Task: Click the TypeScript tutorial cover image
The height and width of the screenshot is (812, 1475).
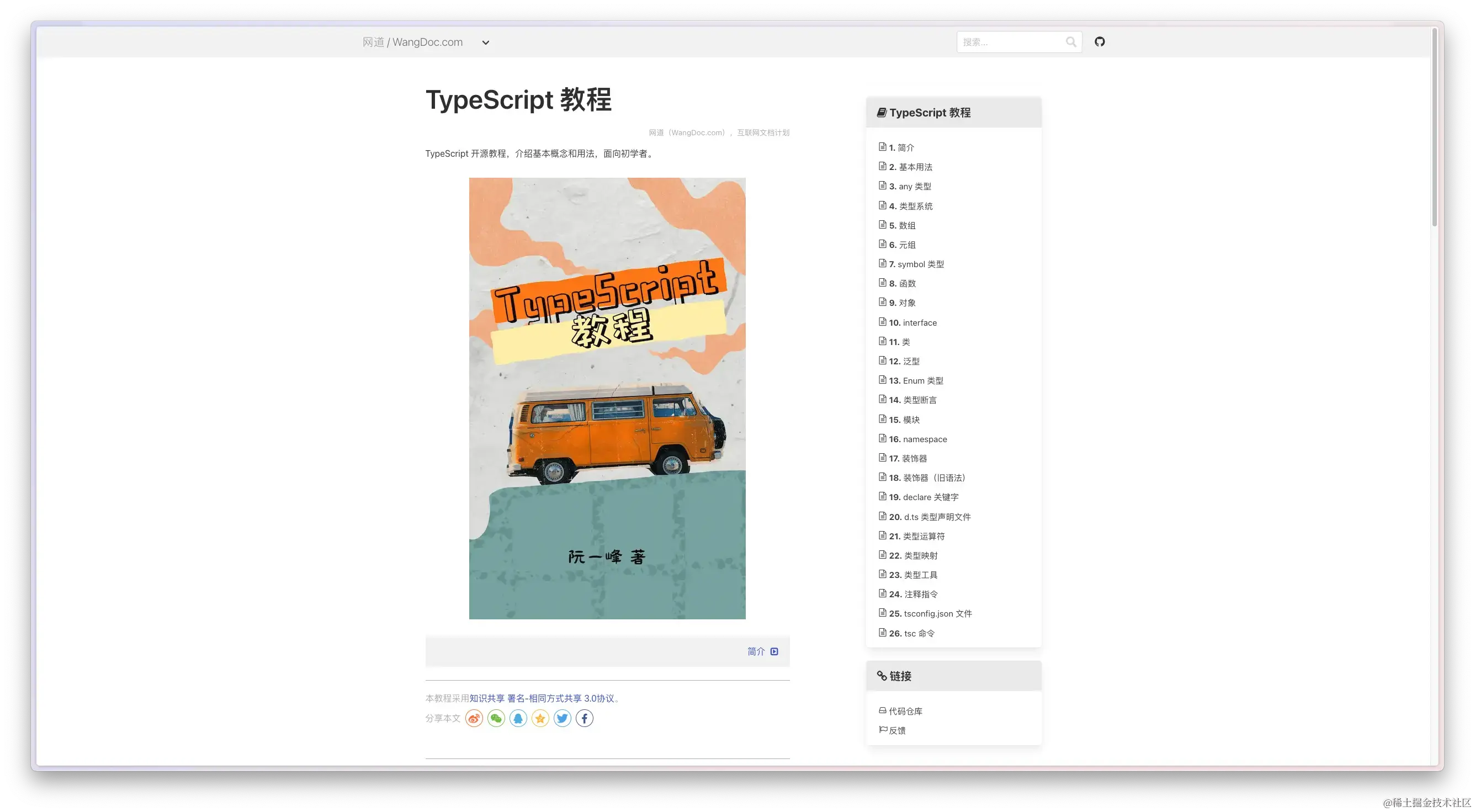Action: click(607, 398)
